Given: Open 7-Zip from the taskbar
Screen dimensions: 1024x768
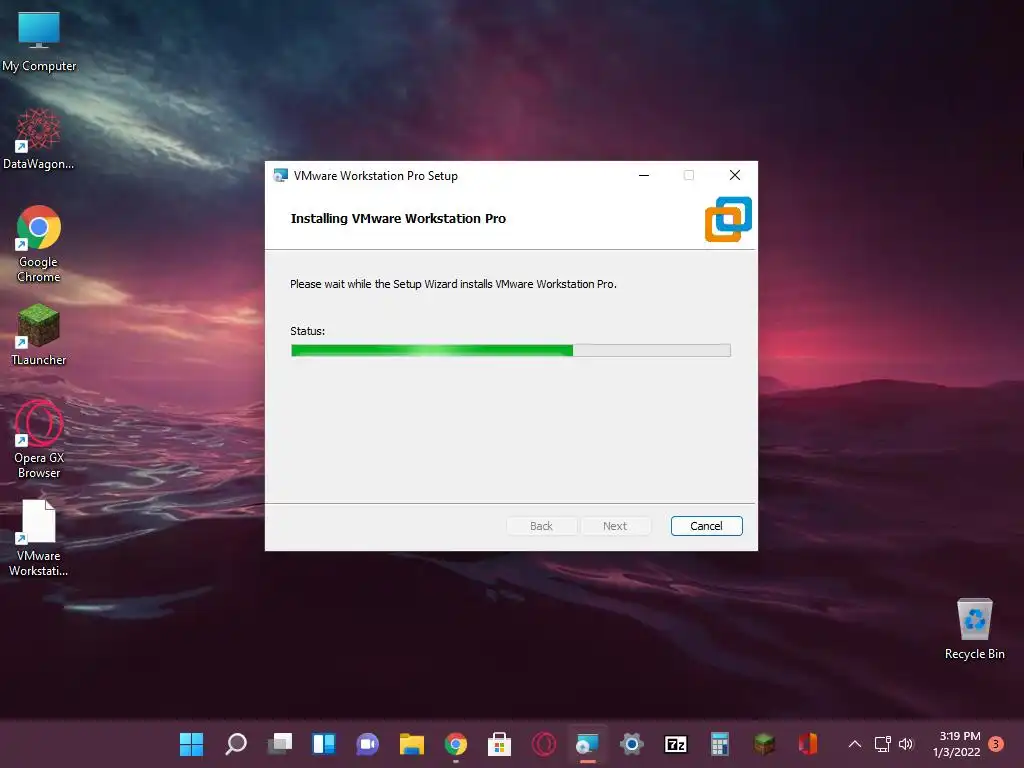Looking at the screenshot, I should click(x=676, y=744).
